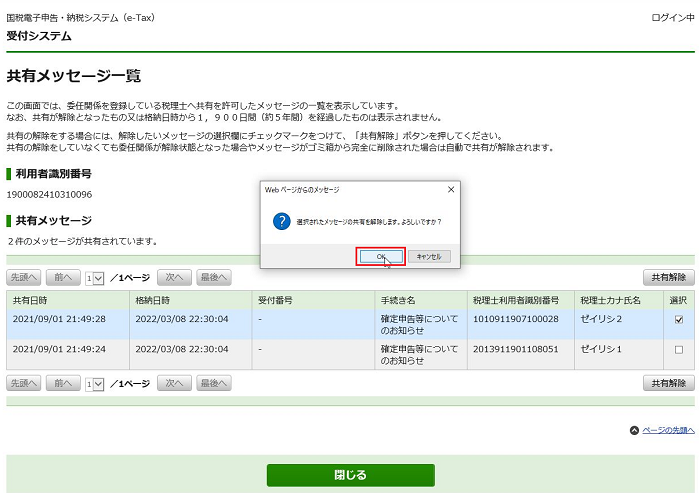
Task: Jump to last page with 最後へ below table
Action: click(213, 383)
